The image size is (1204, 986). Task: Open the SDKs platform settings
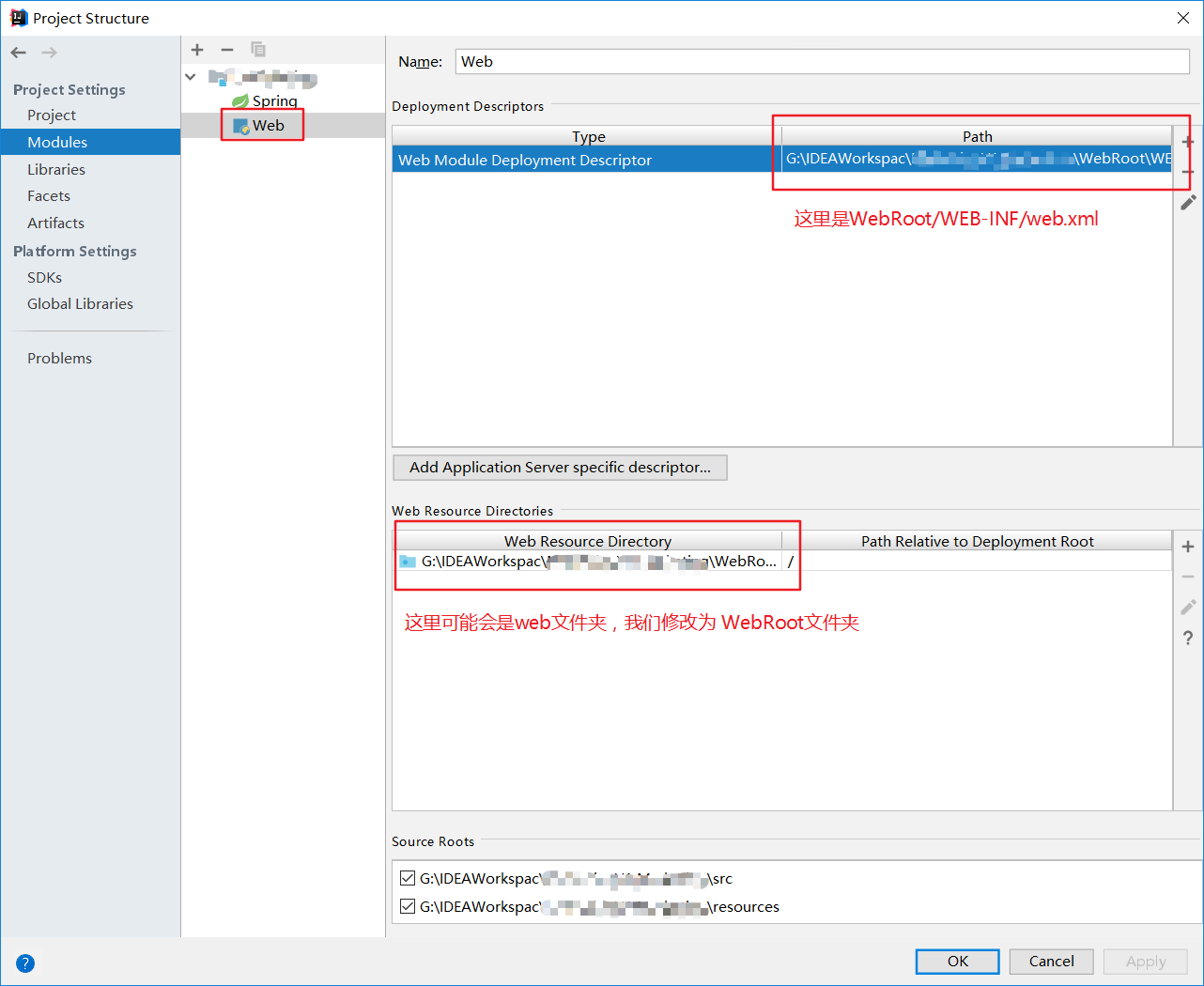pos(44,277)
